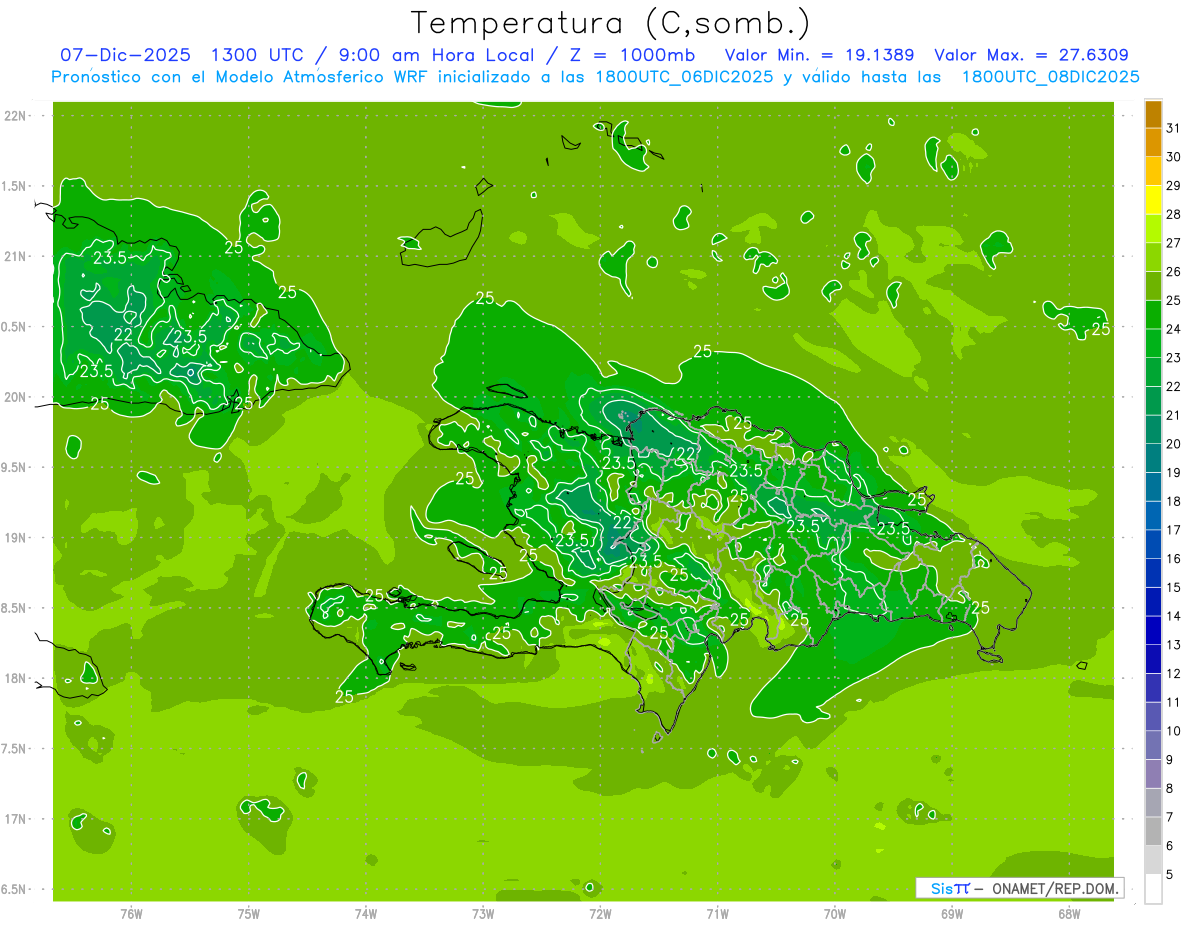Pick the blue color band between 16 and 17
The image size is (1200, 927).
click(1153, 545)
